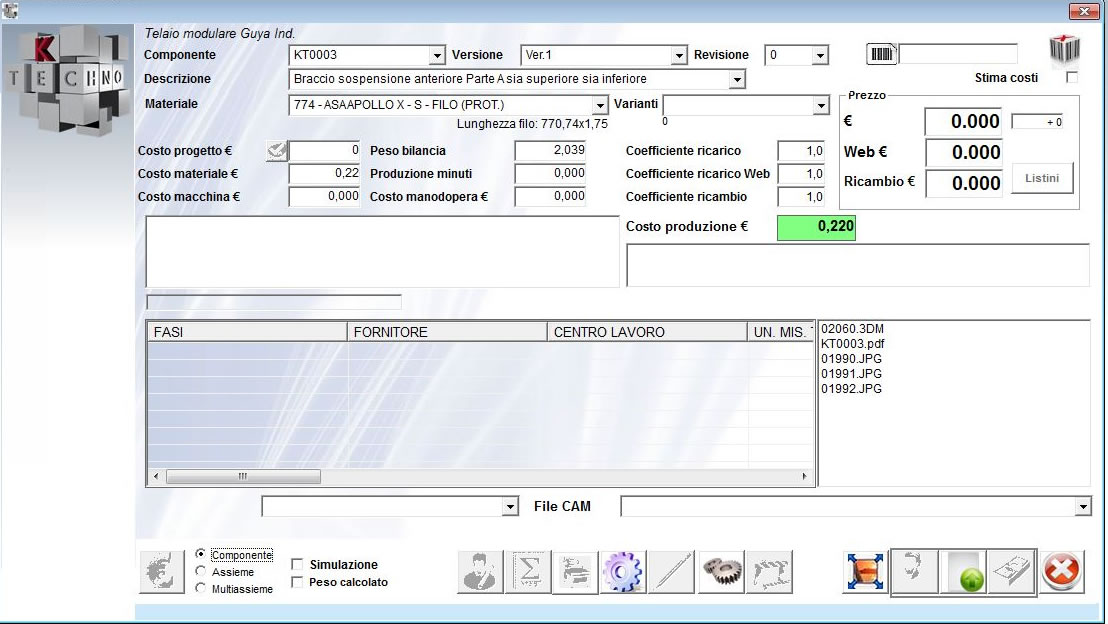1108x624 pixels.
Task: Click the app icon in title bar
Action: pos(10,10)
